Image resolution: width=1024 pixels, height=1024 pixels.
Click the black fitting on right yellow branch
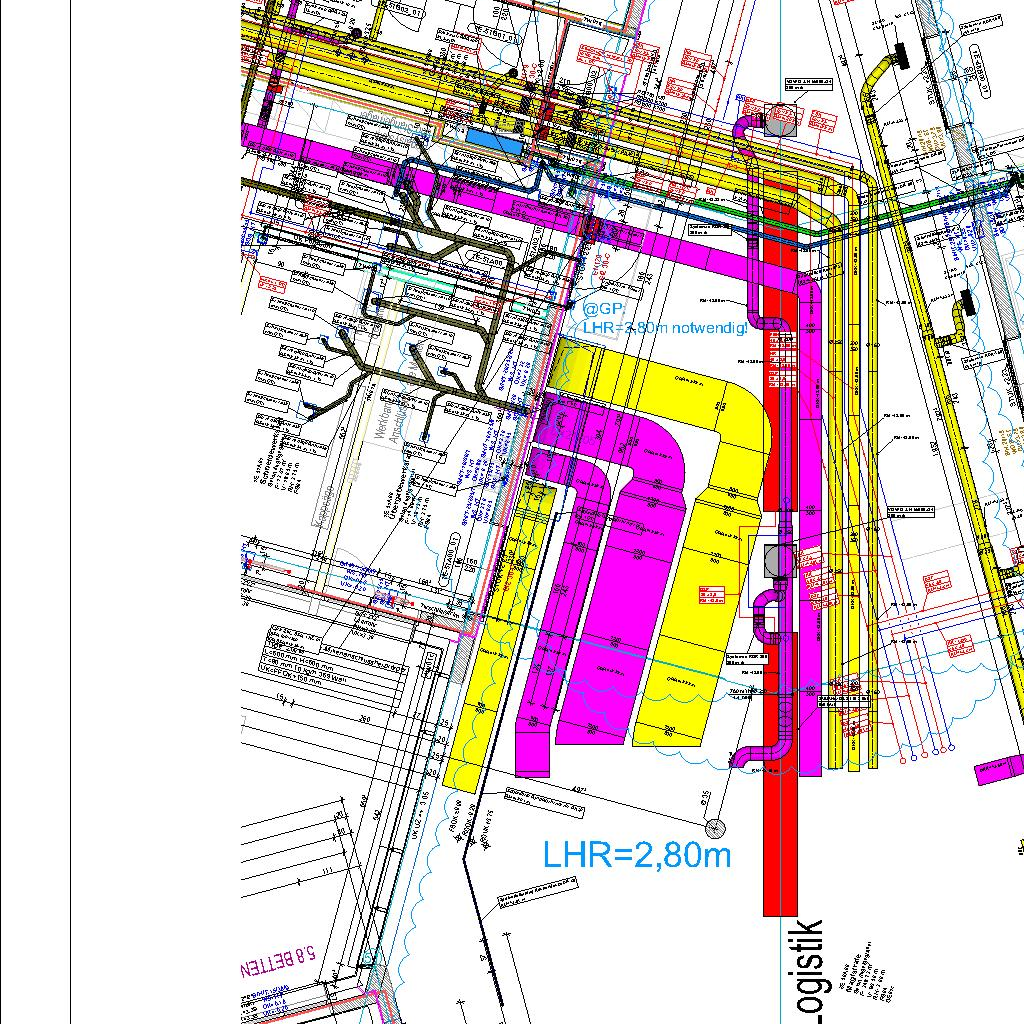[x=966, y=302]
